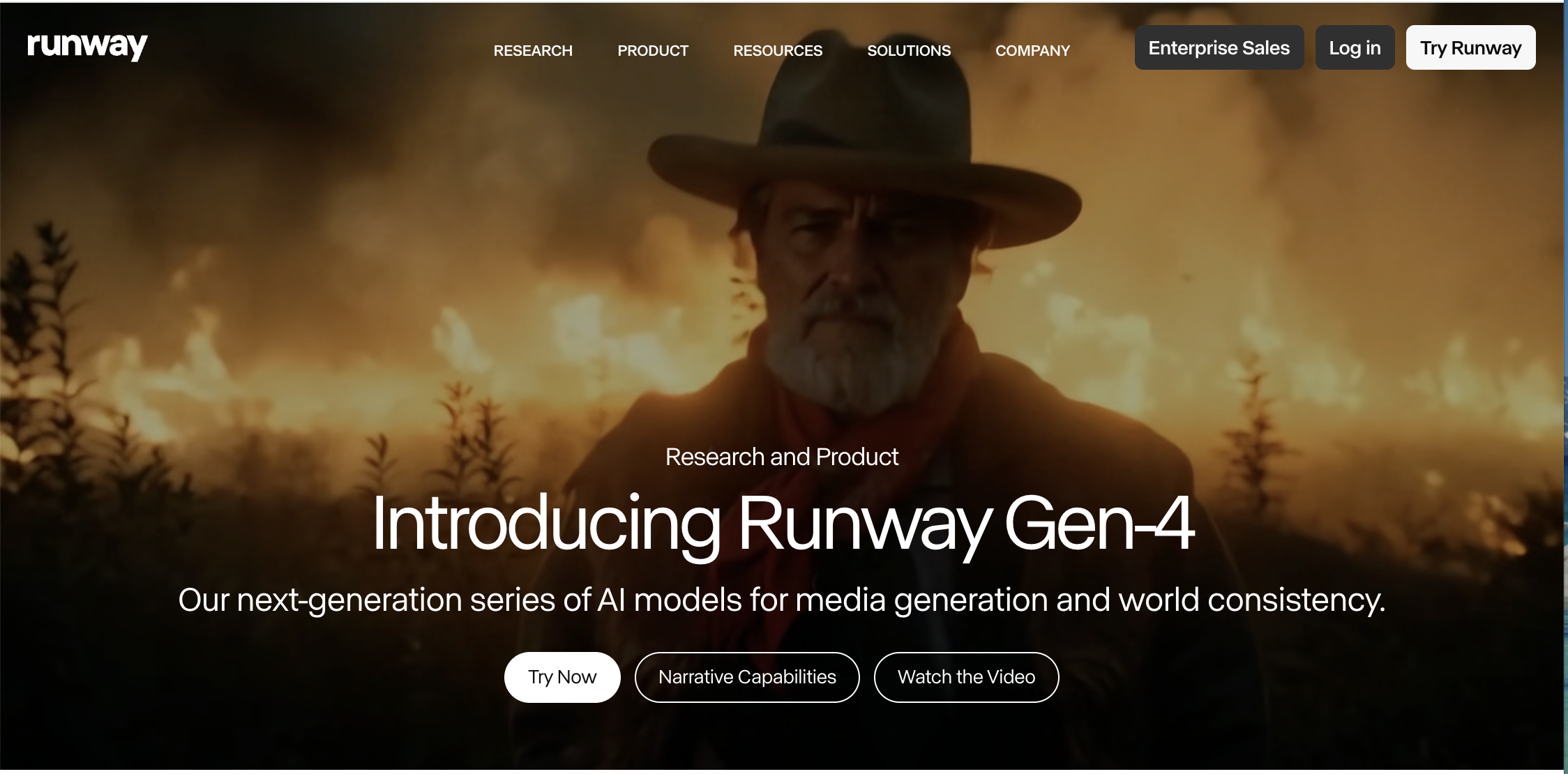Open the Narrative Capabilities link
Viewport: 1568px width, 774px height.
747,677
